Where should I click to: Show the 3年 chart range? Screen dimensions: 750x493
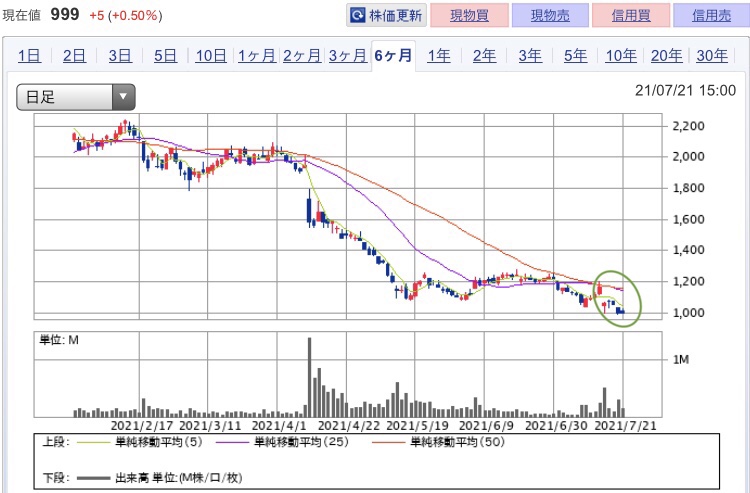[x=530, y=56]
